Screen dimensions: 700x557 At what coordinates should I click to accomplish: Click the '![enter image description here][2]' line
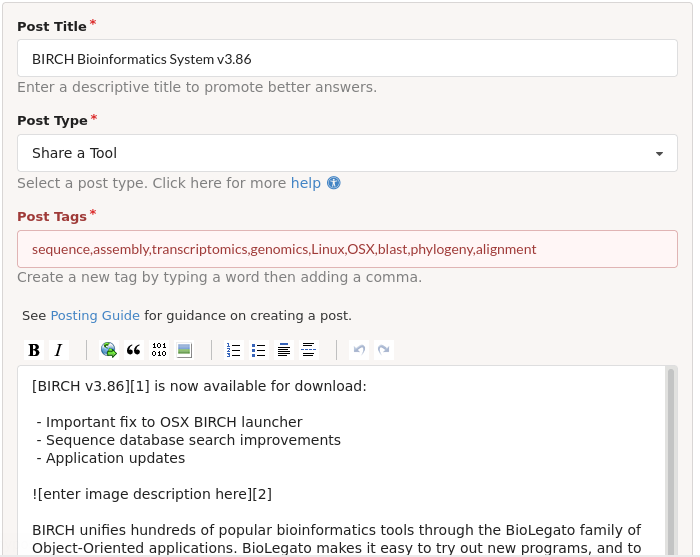point(152,494)
